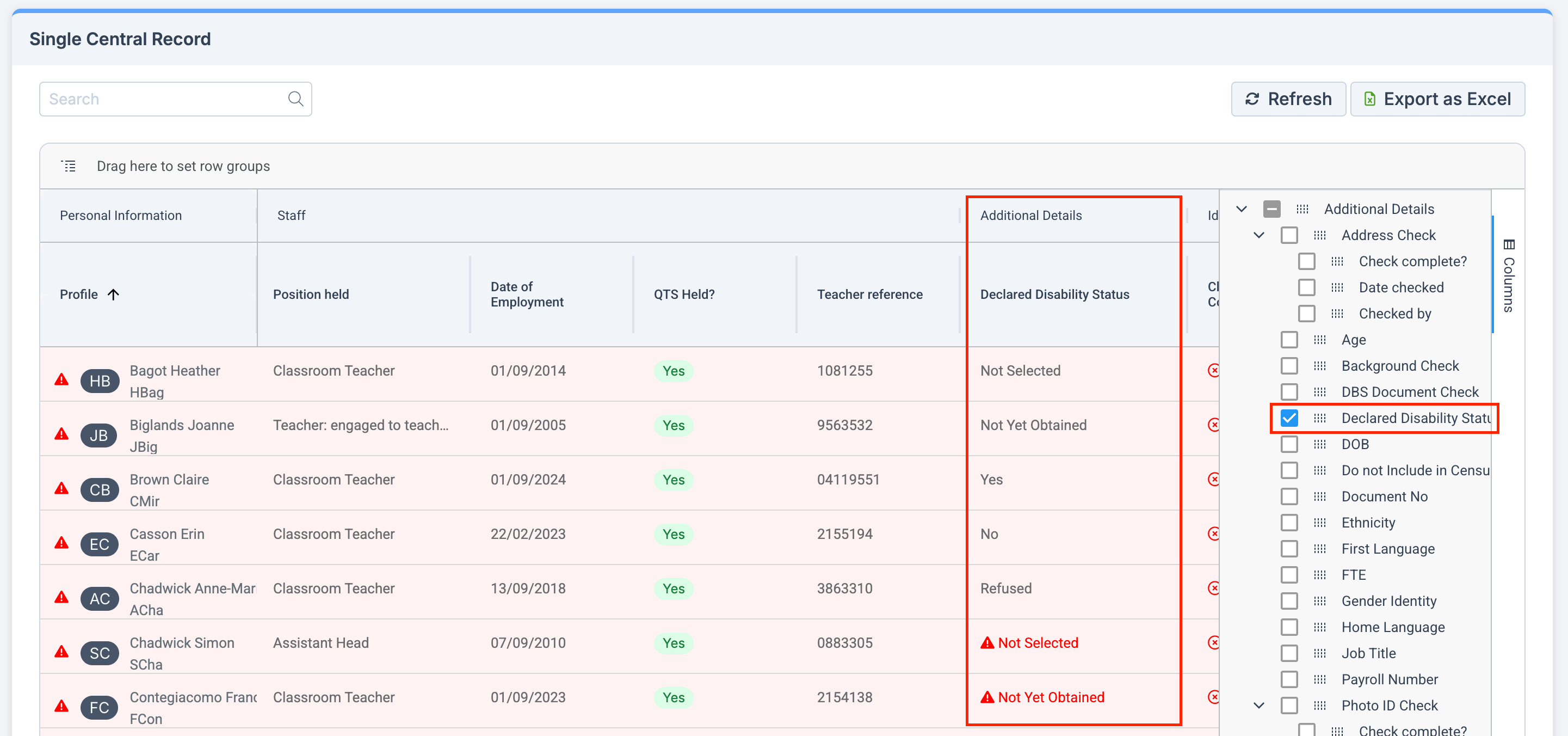The width and height of the screenshot is (1568, 736).
Task: Enable the Age column checkbox
Action: (1289, 339)
